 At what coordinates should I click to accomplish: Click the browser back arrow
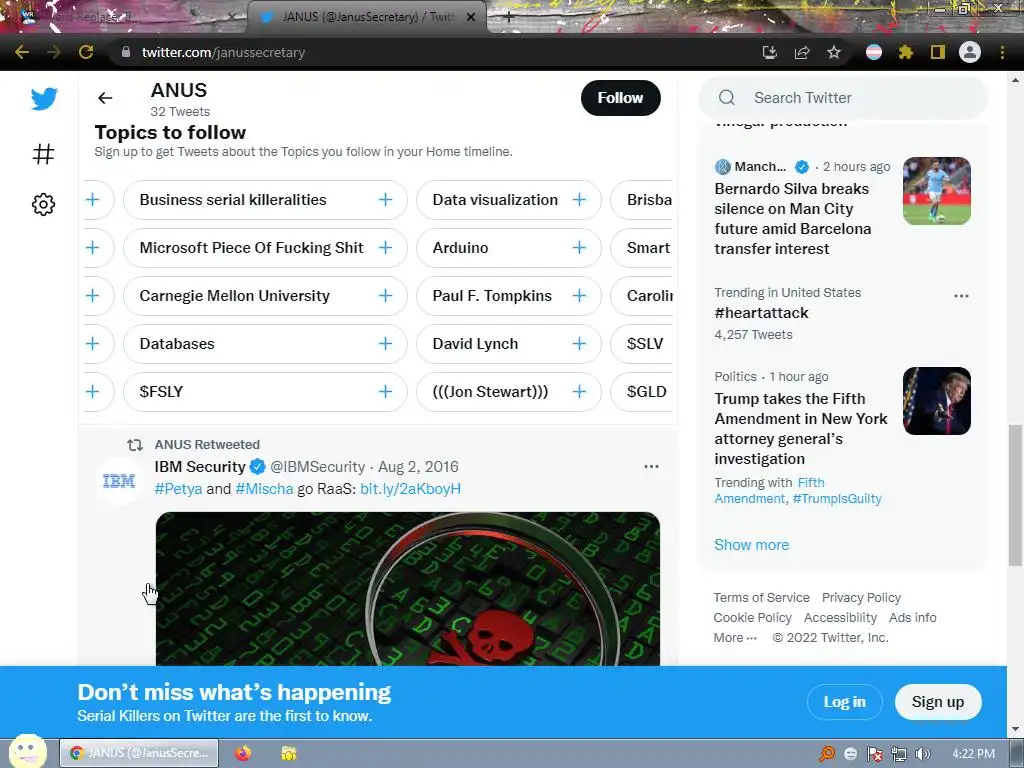[22, 52]
